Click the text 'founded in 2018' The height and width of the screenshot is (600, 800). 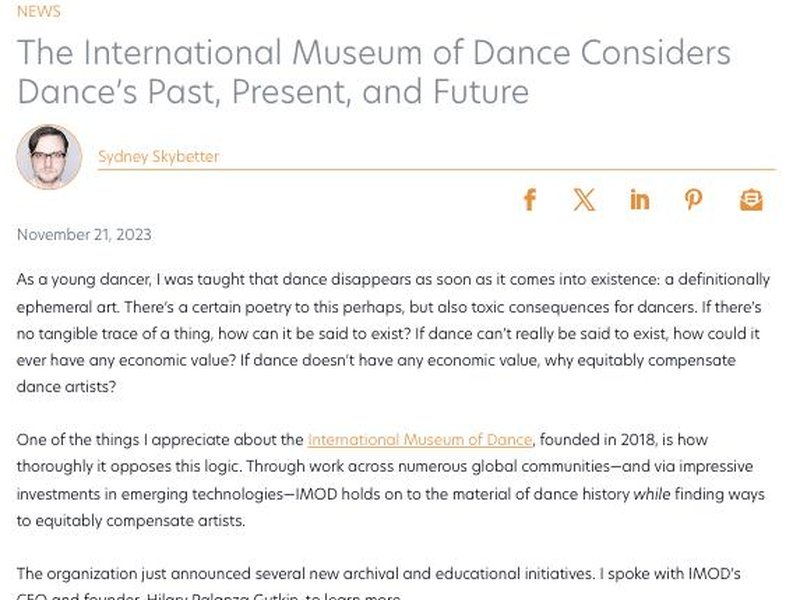(x=596, y=440)
